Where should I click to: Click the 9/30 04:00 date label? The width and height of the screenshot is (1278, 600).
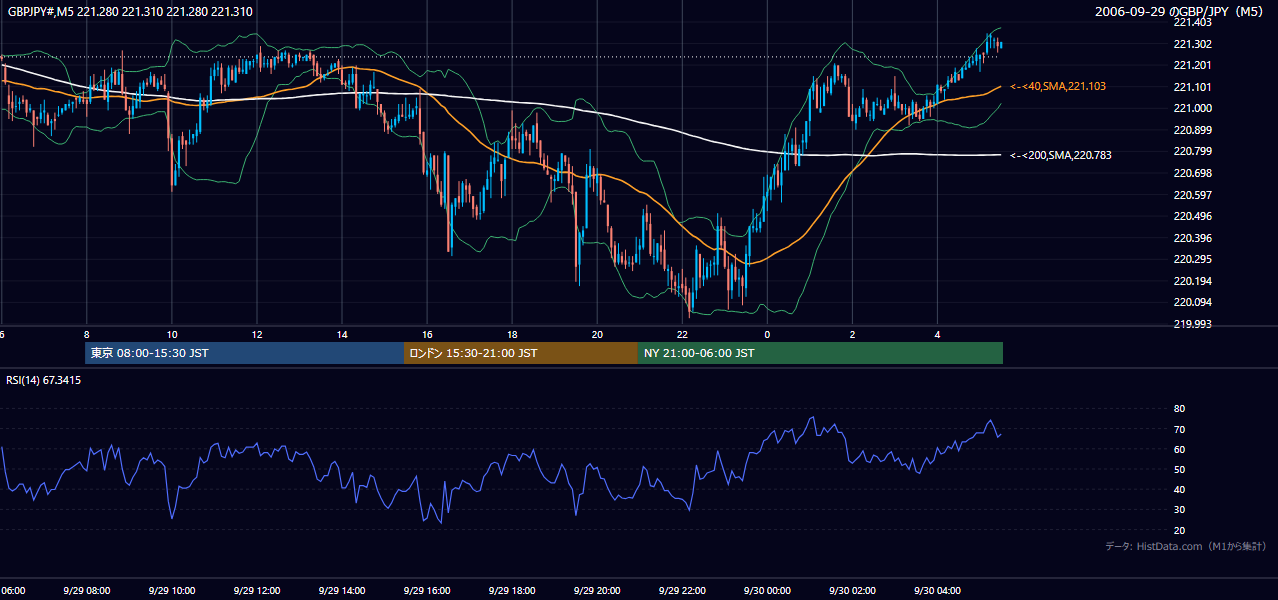click(x=937, y=591)
